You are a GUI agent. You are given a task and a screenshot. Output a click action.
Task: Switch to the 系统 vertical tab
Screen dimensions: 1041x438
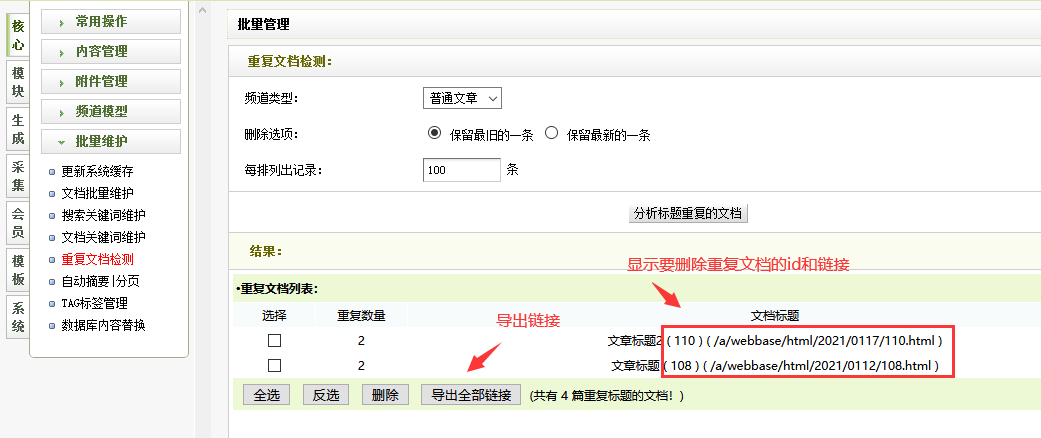pos(18,317)
